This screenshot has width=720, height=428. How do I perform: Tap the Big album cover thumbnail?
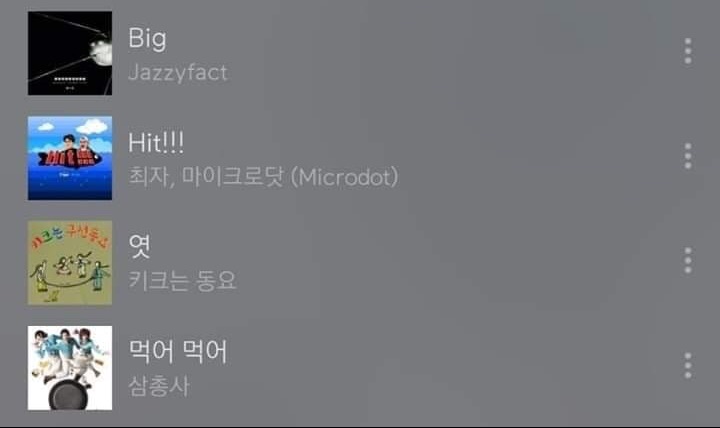tap(70, 53)
